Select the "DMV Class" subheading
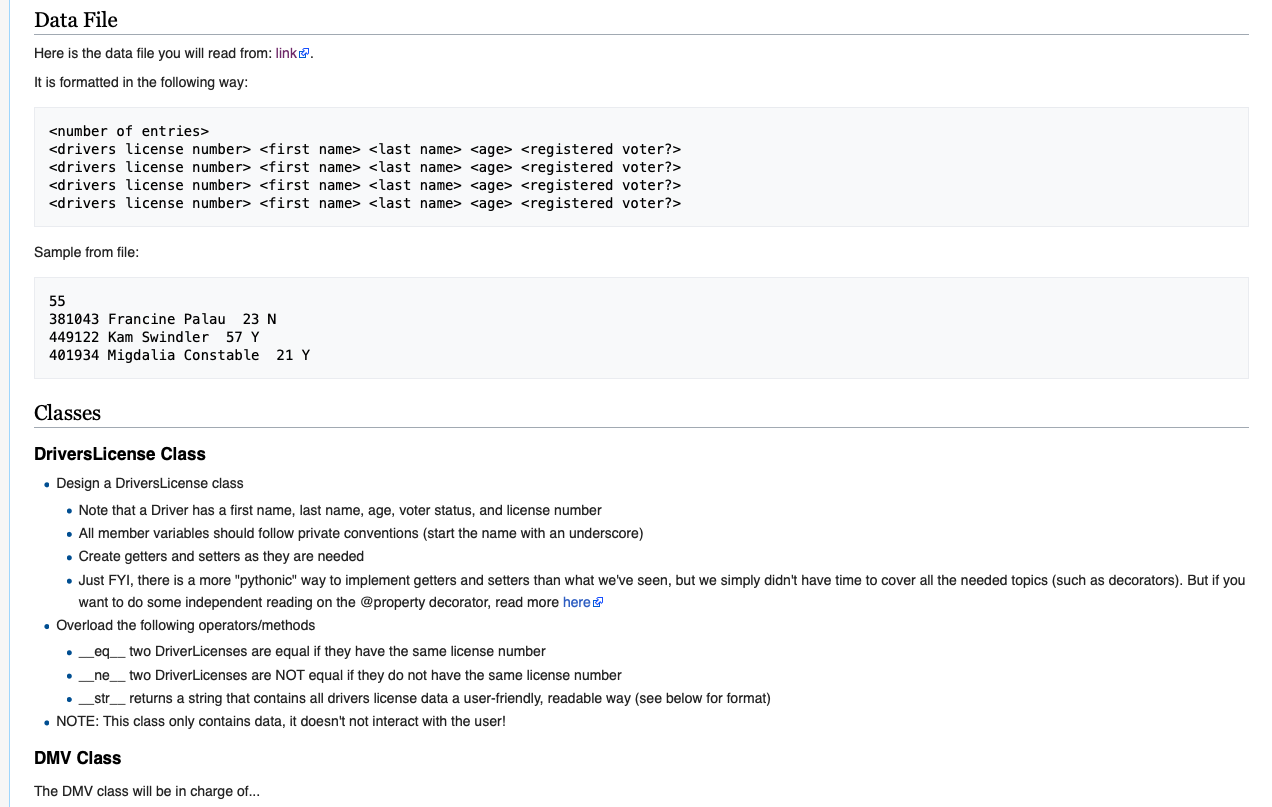 coord(78,758)
